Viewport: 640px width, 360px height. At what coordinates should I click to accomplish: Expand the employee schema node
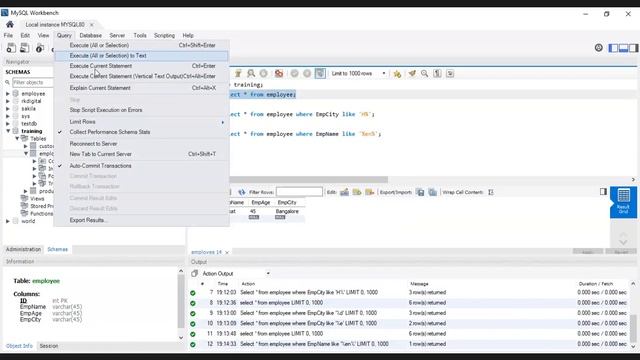8,94
